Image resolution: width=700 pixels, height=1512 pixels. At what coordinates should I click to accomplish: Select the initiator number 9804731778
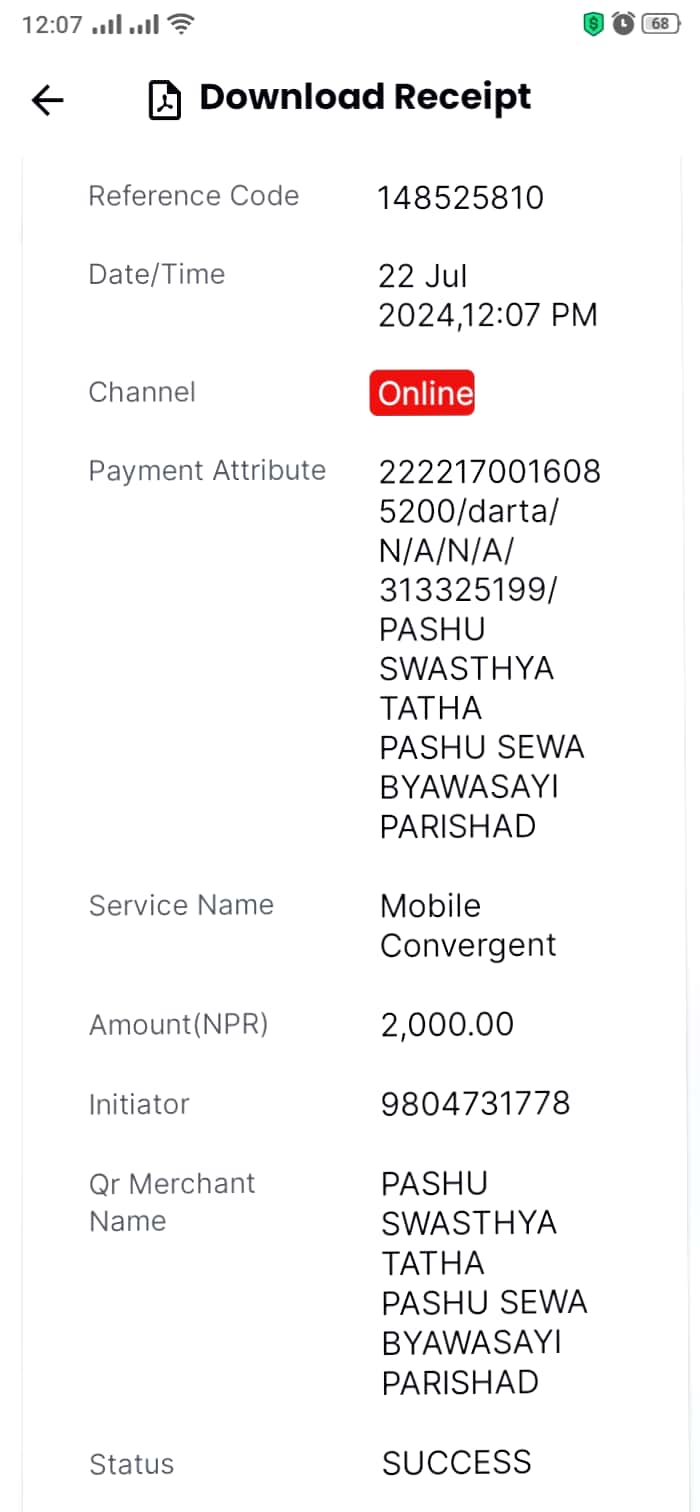point(475,1104)
